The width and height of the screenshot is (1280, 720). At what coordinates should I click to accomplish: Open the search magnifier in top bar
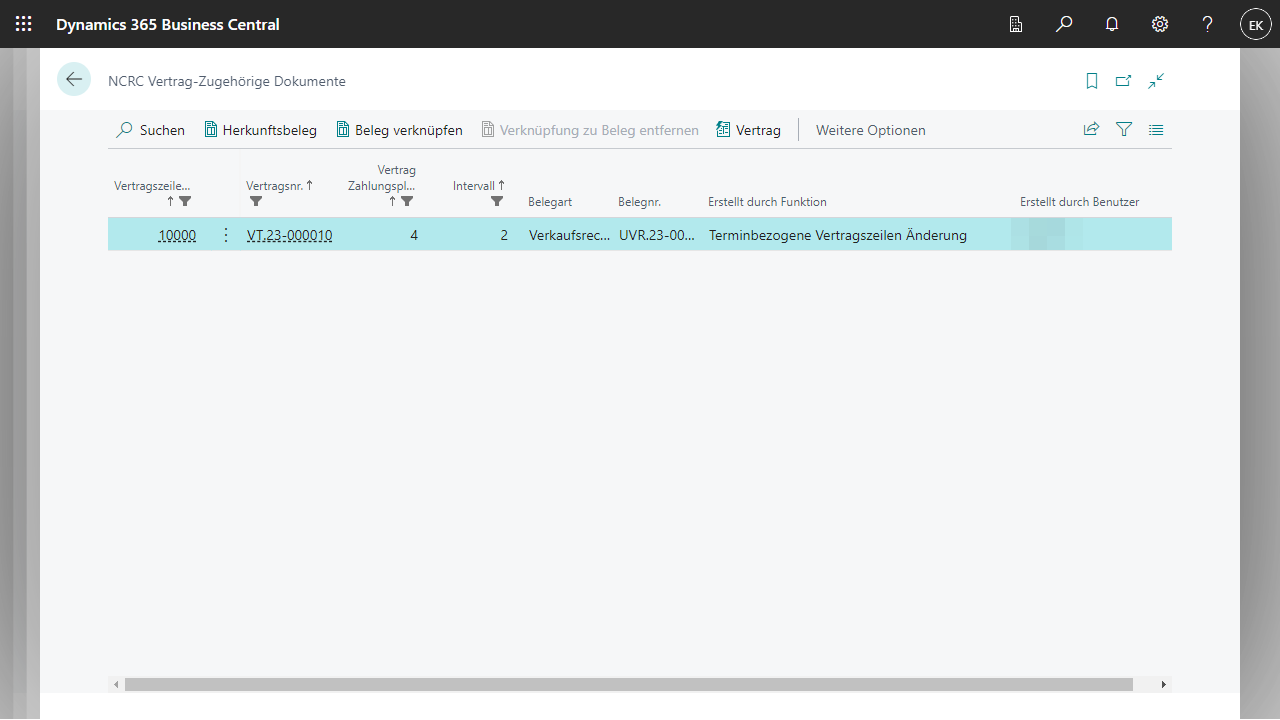point(1064,24)
